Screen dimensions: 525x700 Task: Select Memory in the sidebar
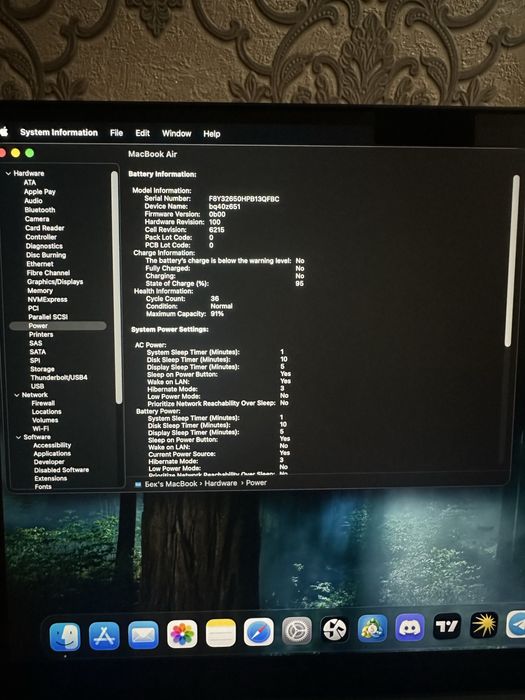pos(40,291)
